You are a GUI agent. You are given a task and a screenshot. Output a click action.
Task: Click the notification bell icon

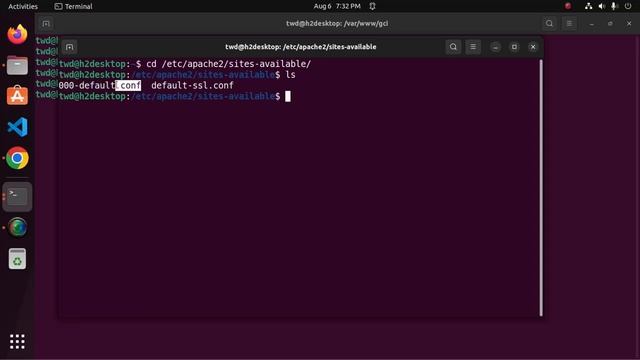click(372, 6)
